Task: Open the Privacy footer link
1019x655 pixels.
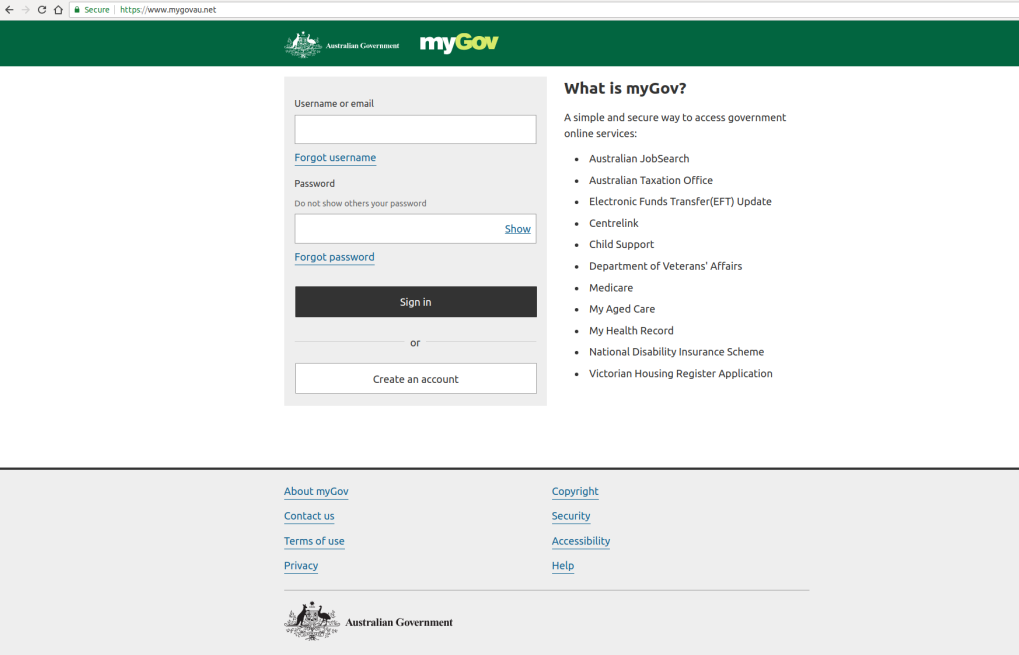Action: [301, 565]
